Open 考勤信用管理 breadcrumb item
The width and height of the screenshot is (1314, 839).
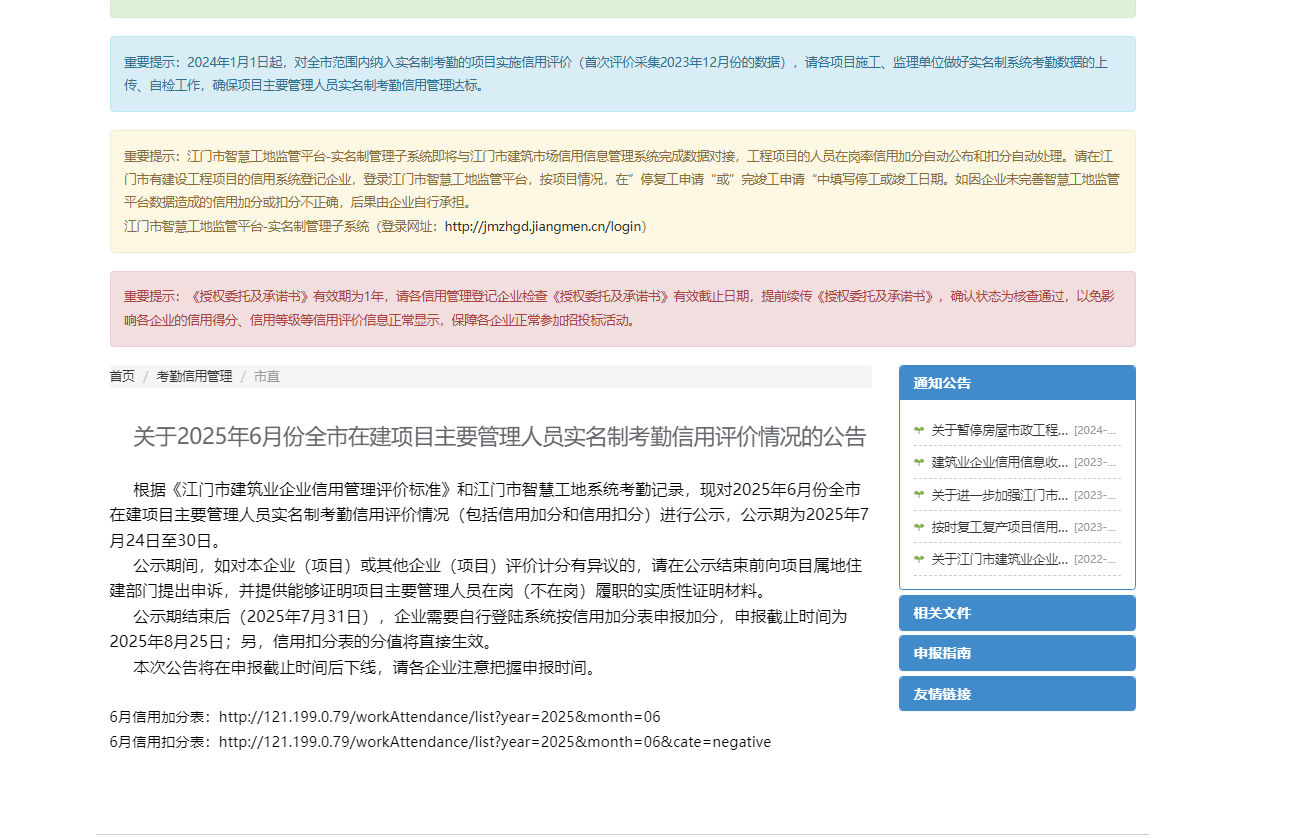(194, 376)
